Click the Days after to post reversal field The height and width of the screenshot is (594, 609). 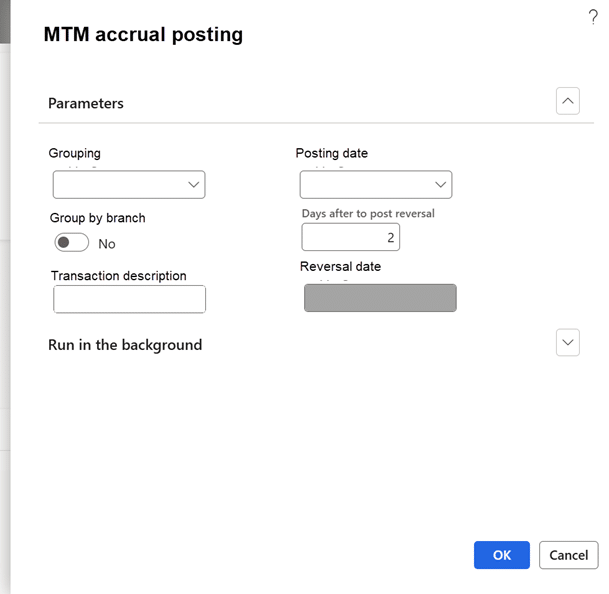coord(350,237)
